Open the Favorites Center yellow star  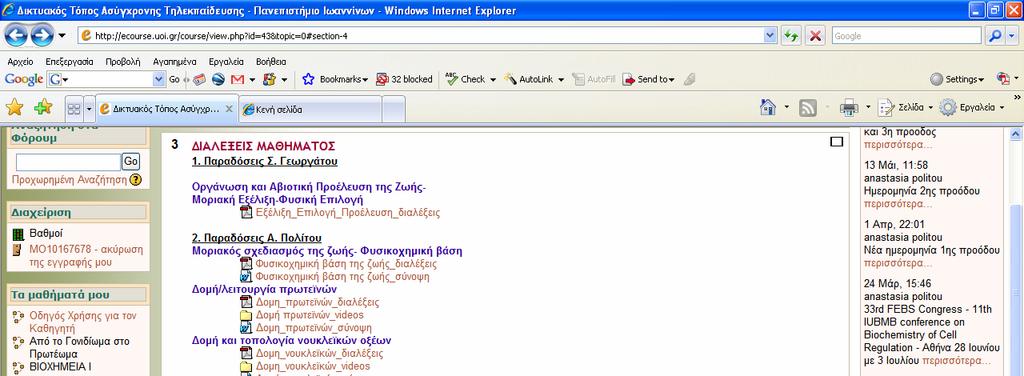[x=14, y=107]
